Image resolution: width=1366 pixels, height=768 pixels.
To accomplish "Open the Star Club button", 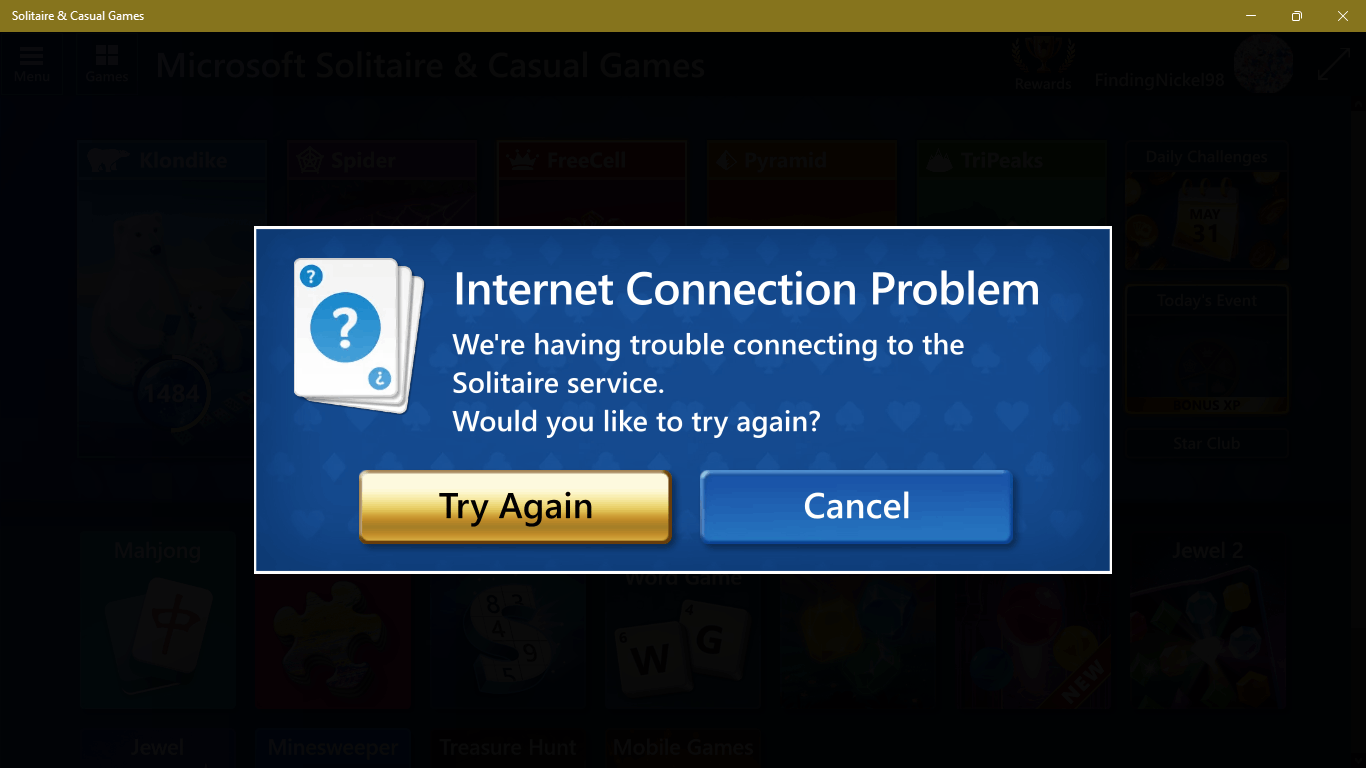I will click(x=1206, y=444).
